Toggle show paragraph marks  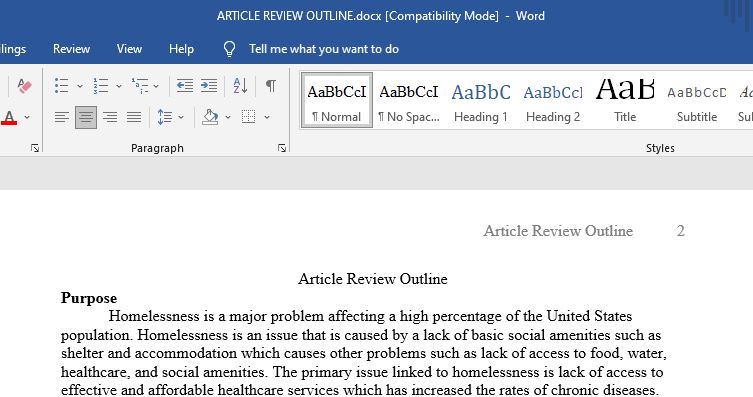[271, 86]
